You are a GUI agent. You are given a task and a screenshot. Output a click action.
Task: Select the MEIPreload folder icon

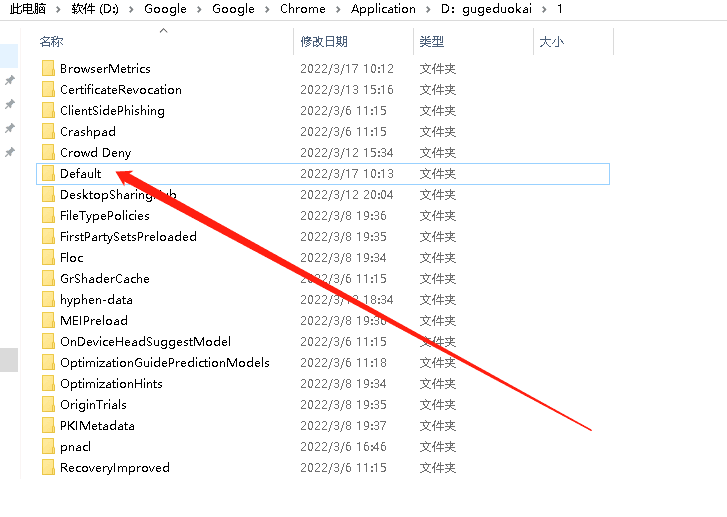point(48,321)
